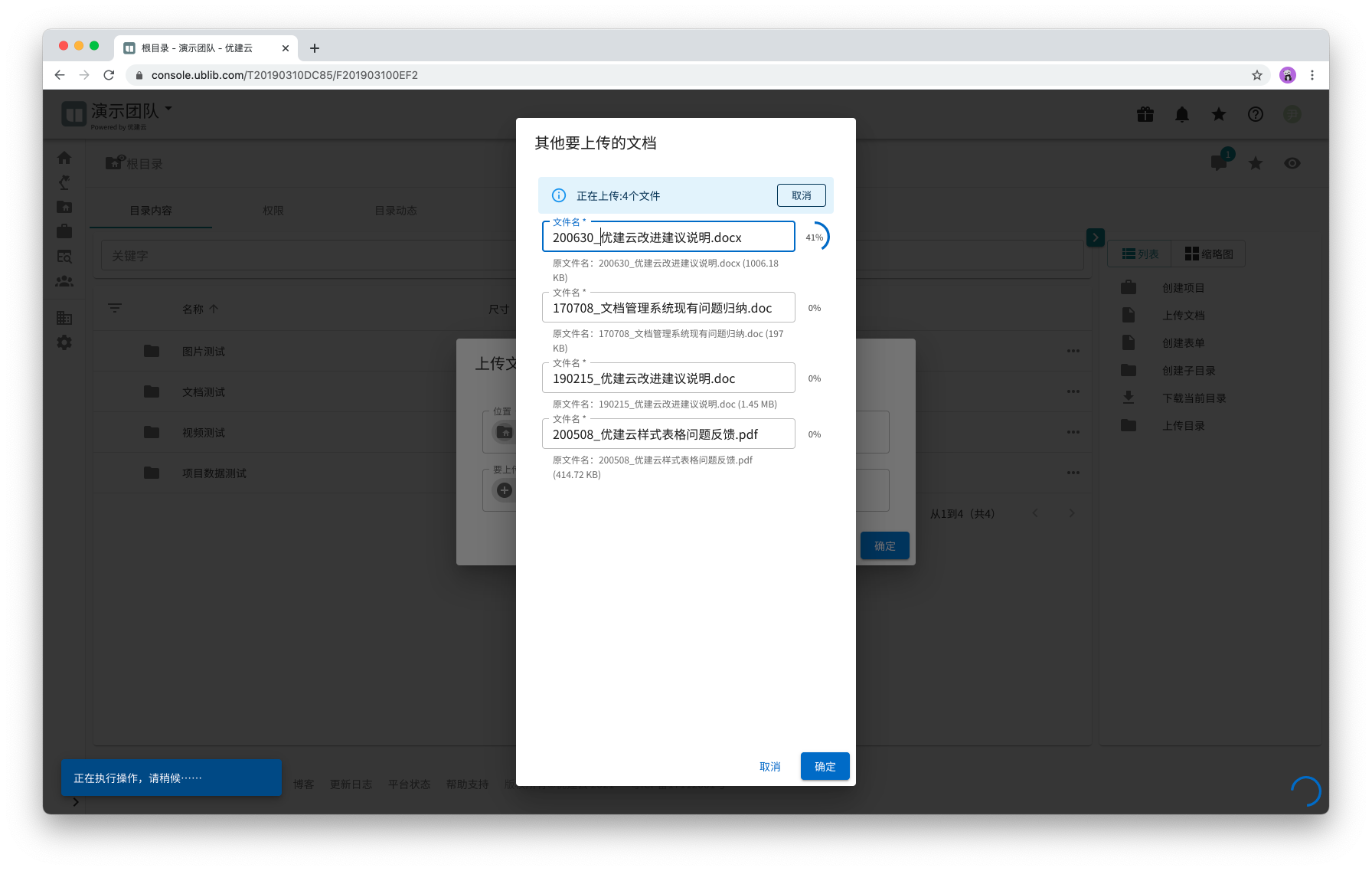Switch to 列表 list view
The image size is (1372, 871).
pyautogui.click(x=1140, y=254)
